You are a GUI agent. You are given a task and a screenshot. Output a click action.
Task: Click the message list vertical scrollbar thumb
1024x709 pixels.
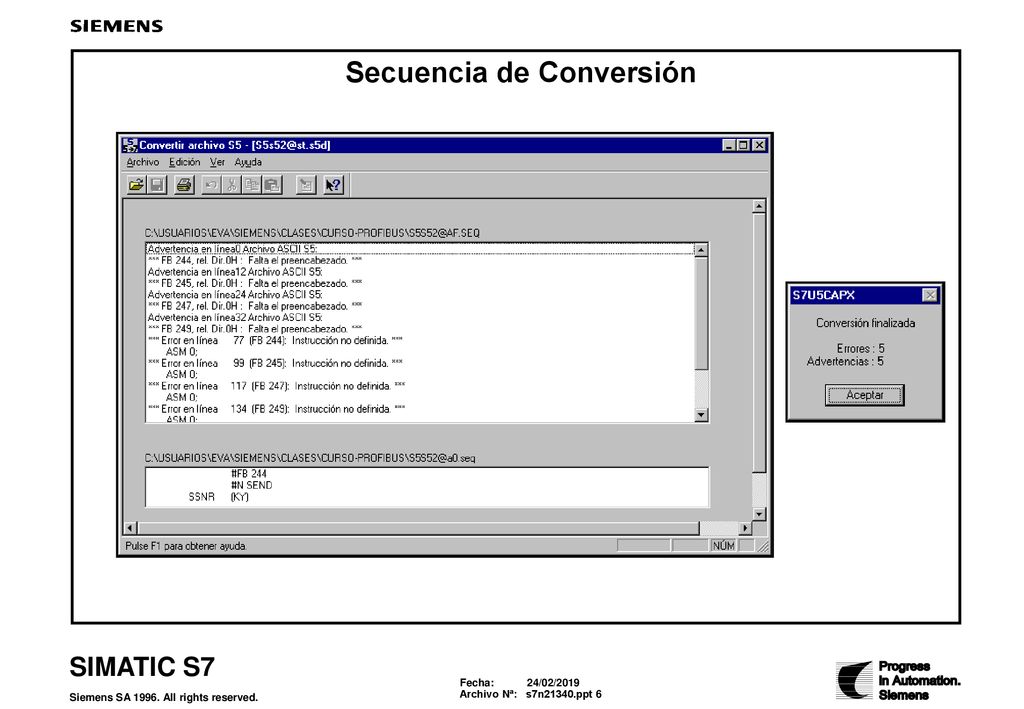point(701,313)
